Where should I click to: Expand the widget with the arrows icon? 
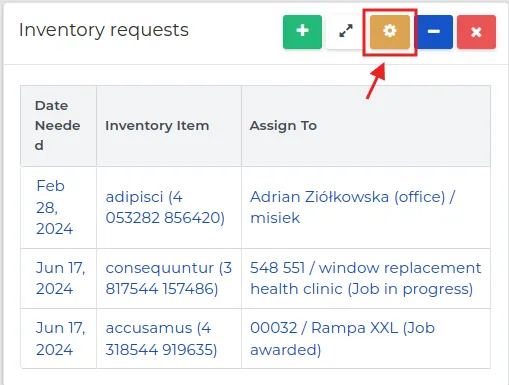(x=346, y=32)
